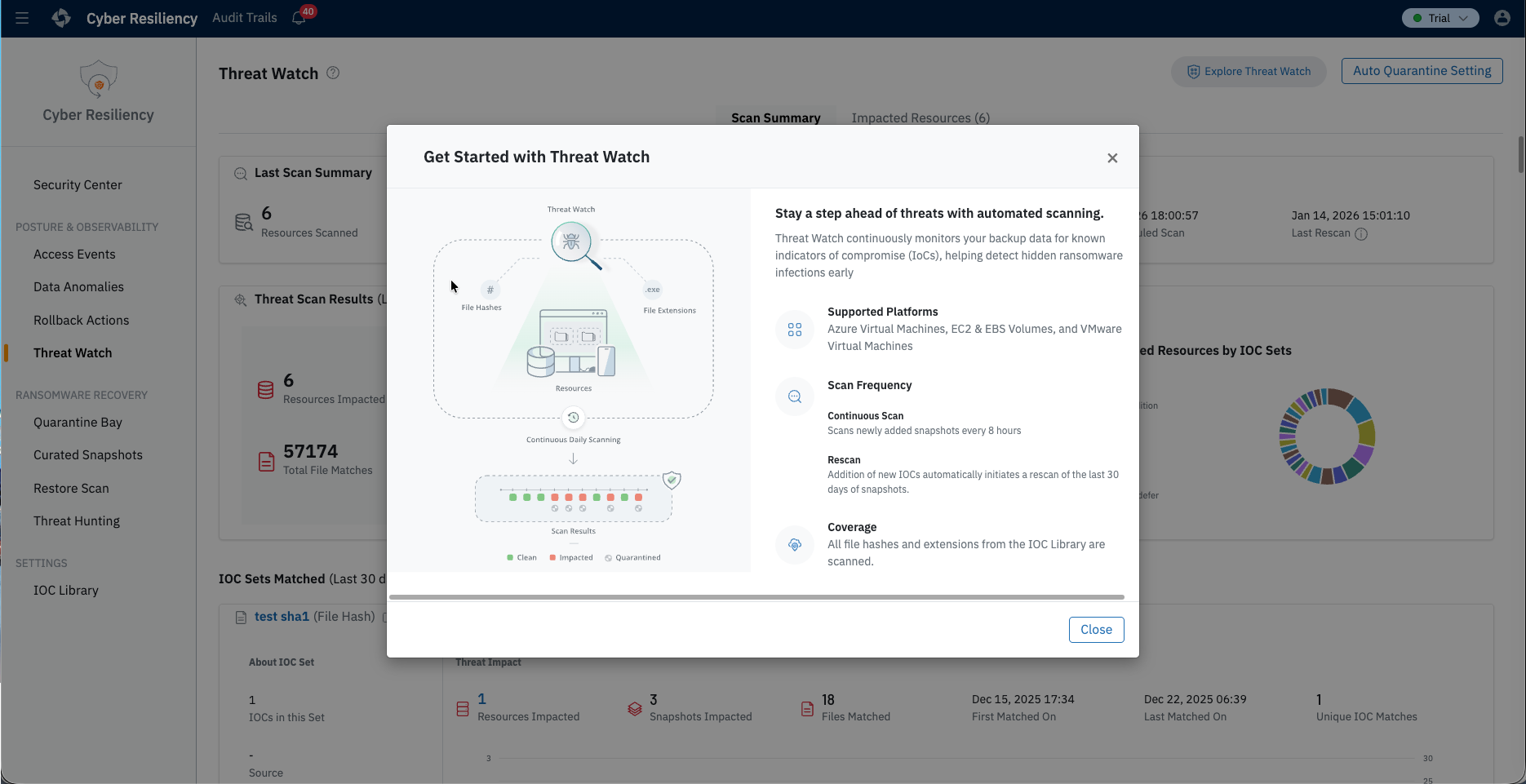The height and width of the screenshot is (784, 1526).
Task: Open the test sha1 IOC set link
Action: 282,617
